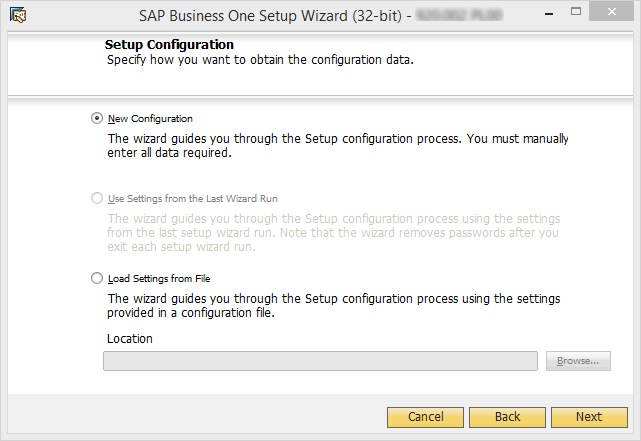Click the window title bar text

[275, 16]
